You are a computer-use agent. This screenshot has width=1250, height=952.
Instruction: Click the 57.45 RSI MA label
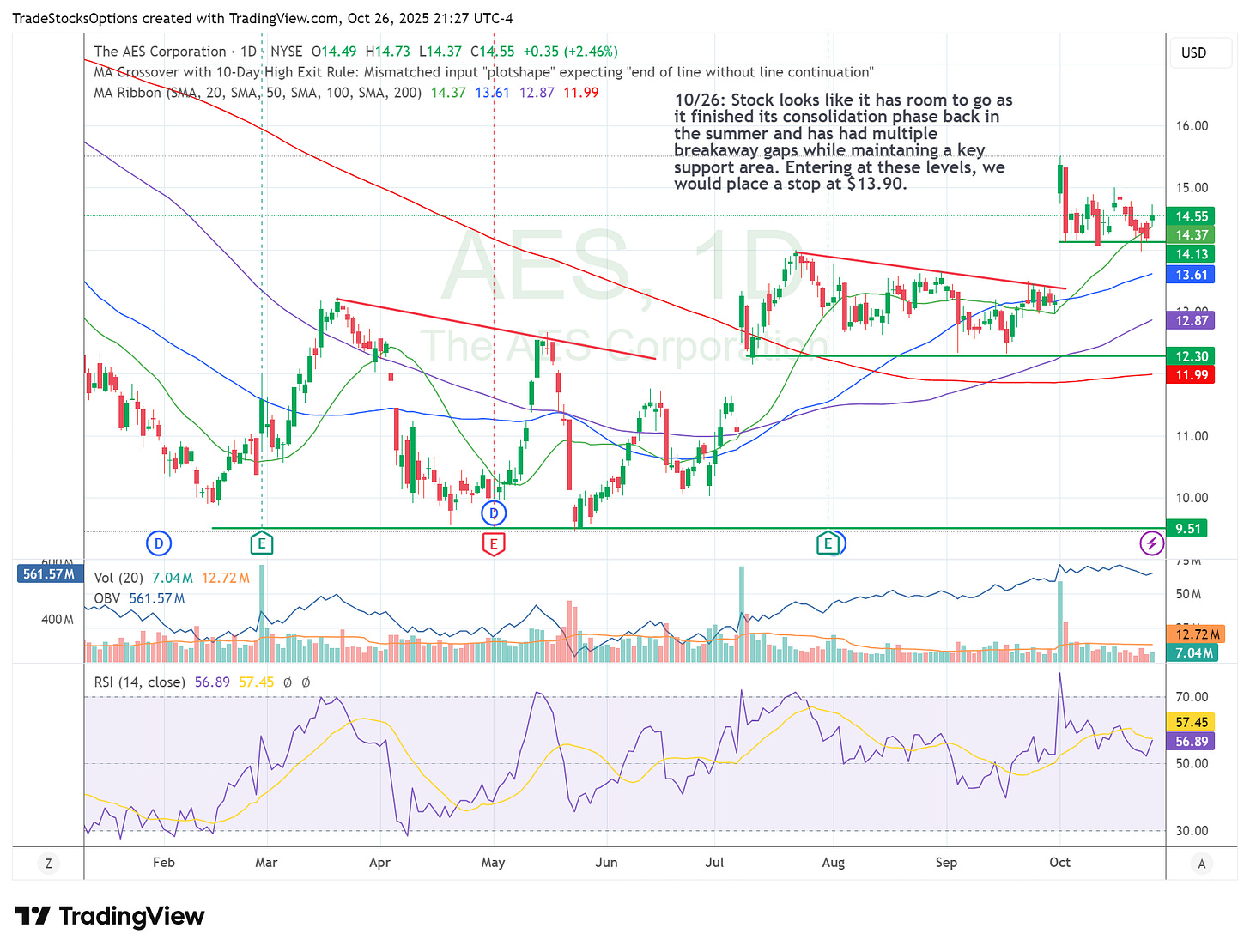pos(1192,722)
